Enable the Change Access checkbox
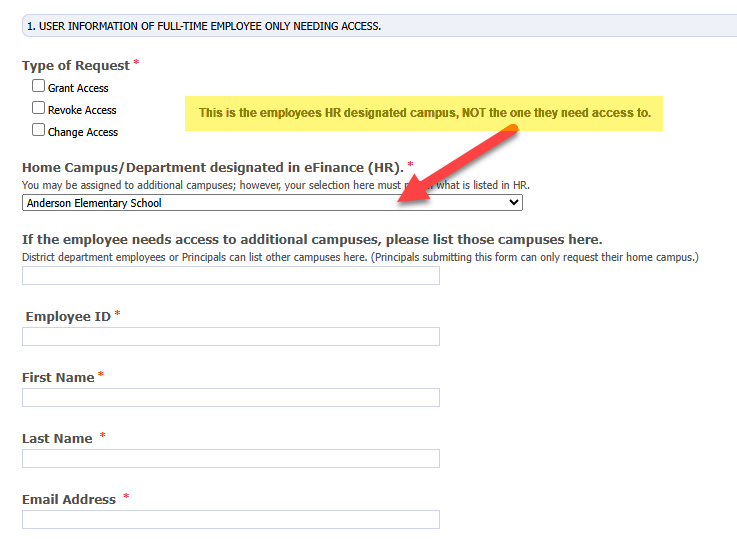Screen dimensions: 737x541 tap(39, 130)
